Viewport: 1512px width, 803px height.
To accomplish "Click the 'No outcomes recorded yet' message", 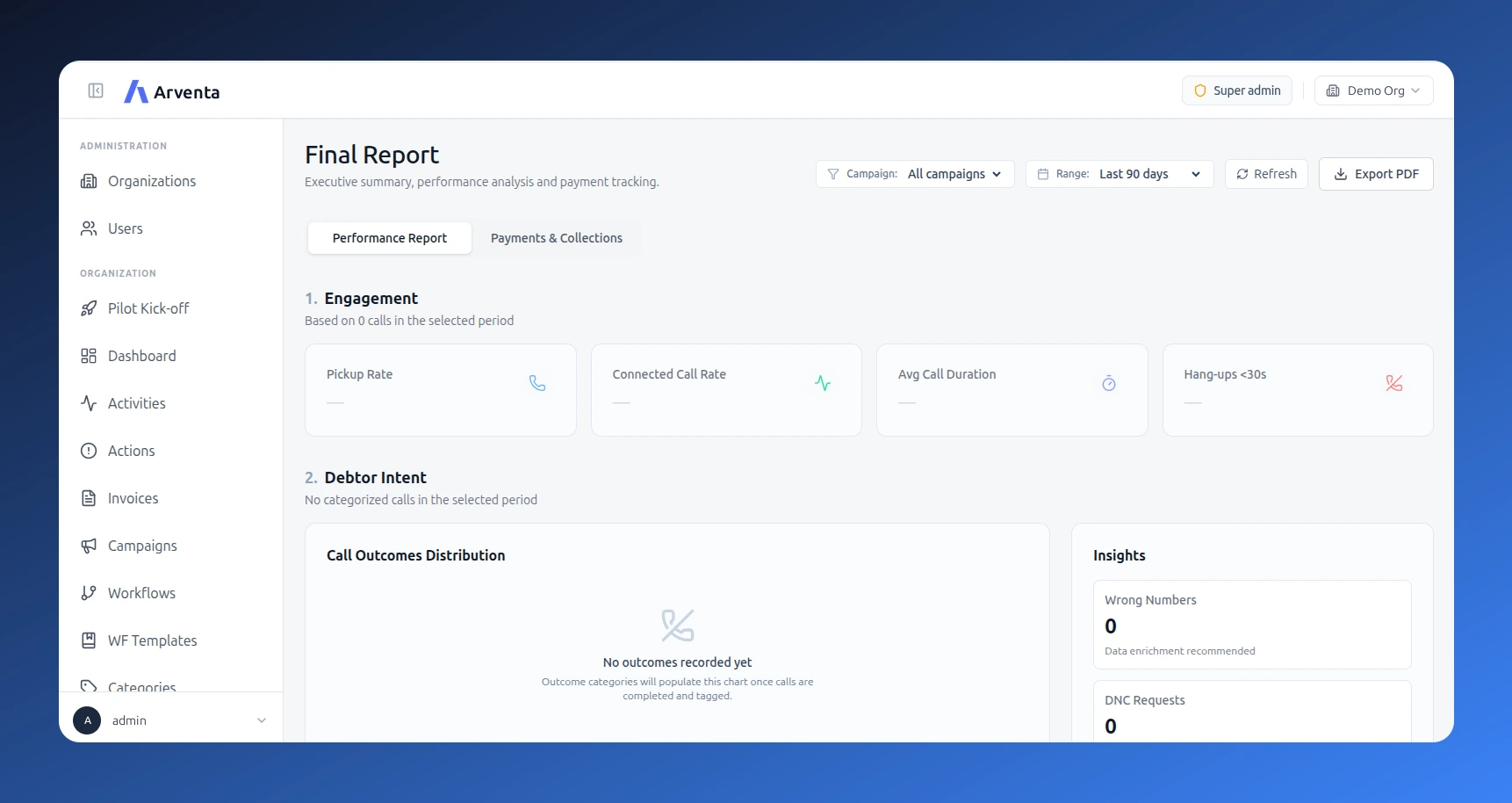I will click(x=677, y=662).
